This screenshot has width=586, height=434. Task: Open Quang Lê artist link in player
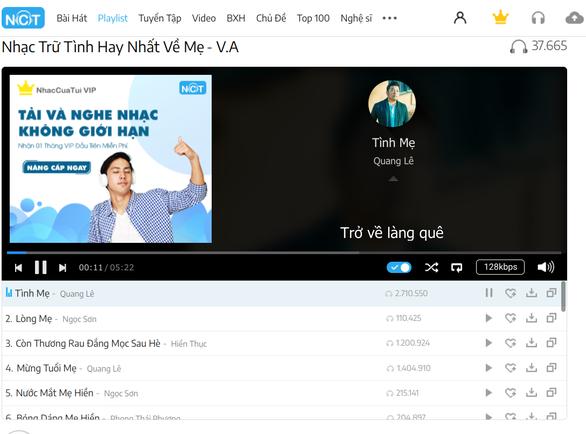(393, 161)
